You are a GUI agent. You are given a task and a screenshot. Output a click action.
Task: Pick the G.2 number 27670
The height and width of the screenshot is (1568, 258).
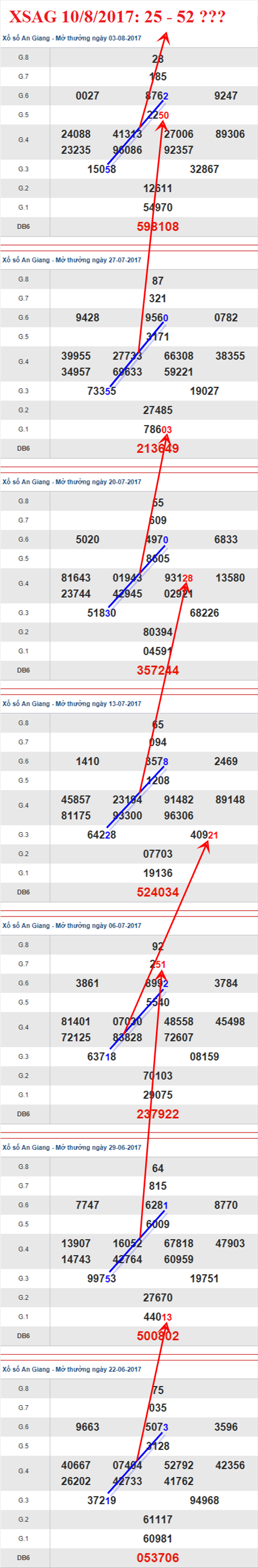coord(157,1298)
